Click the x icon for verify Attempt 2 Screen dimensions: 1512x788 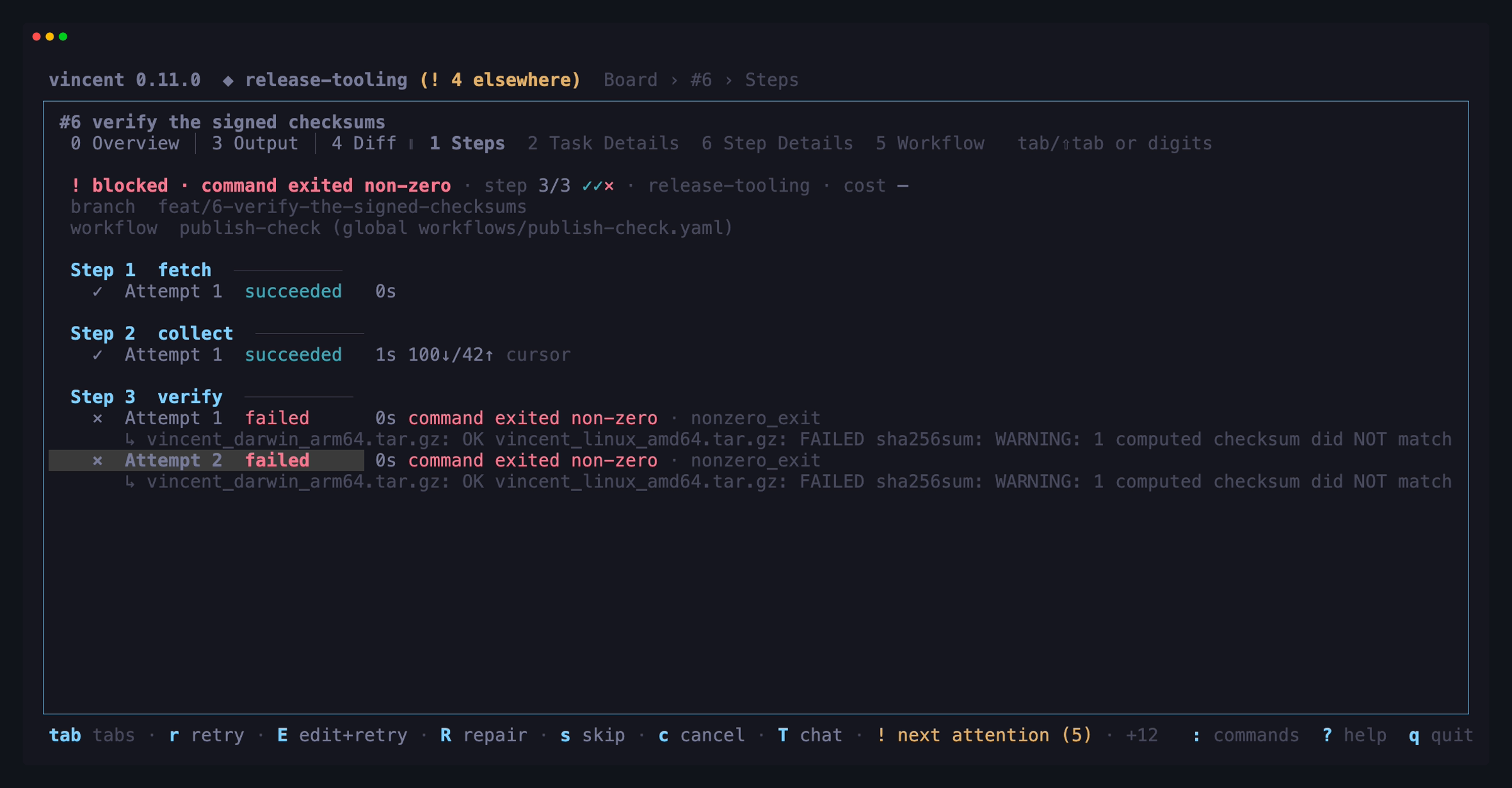[98, 461]
